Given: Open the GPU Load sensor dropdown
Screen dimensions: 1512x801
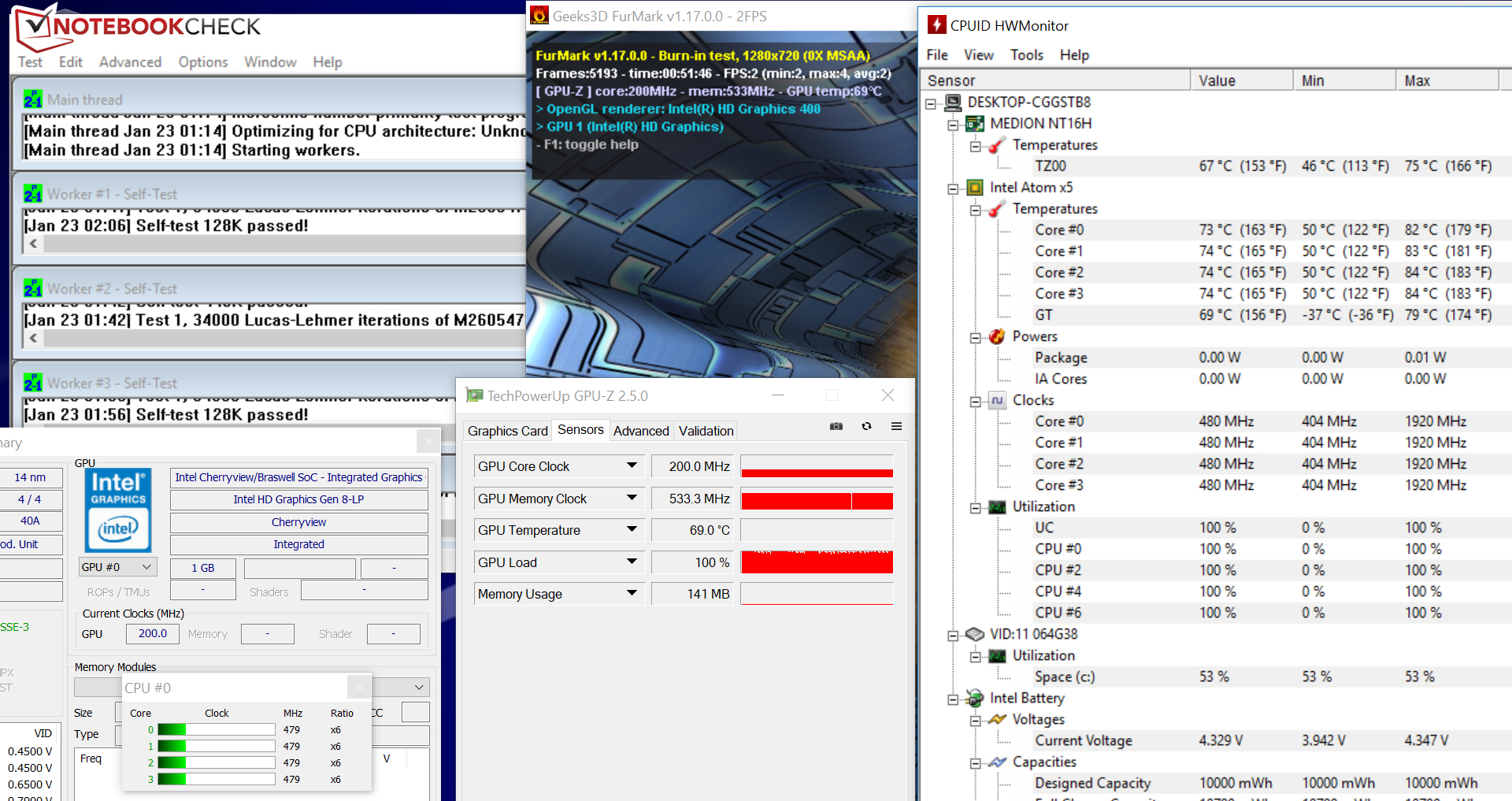Looking at the screenshot, I should click(x=632, y=562).
